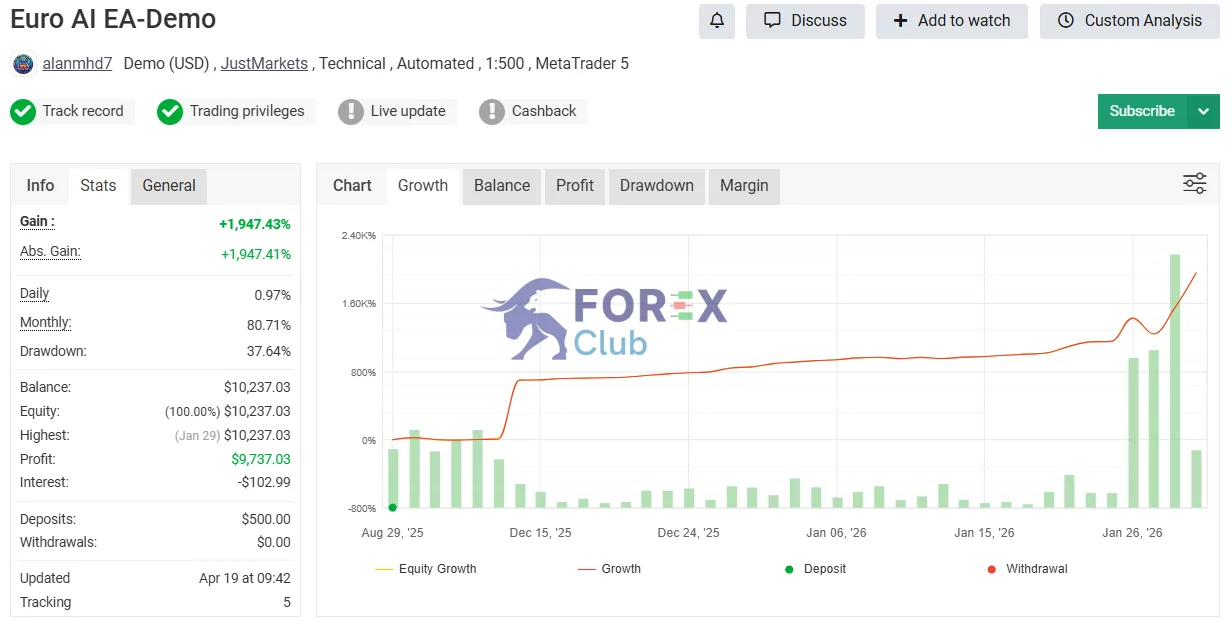Image resolution: width=1232 pixels, height=626 pixels.
Task: Click the Forex Club bull logo
Action: coord(604,319)
